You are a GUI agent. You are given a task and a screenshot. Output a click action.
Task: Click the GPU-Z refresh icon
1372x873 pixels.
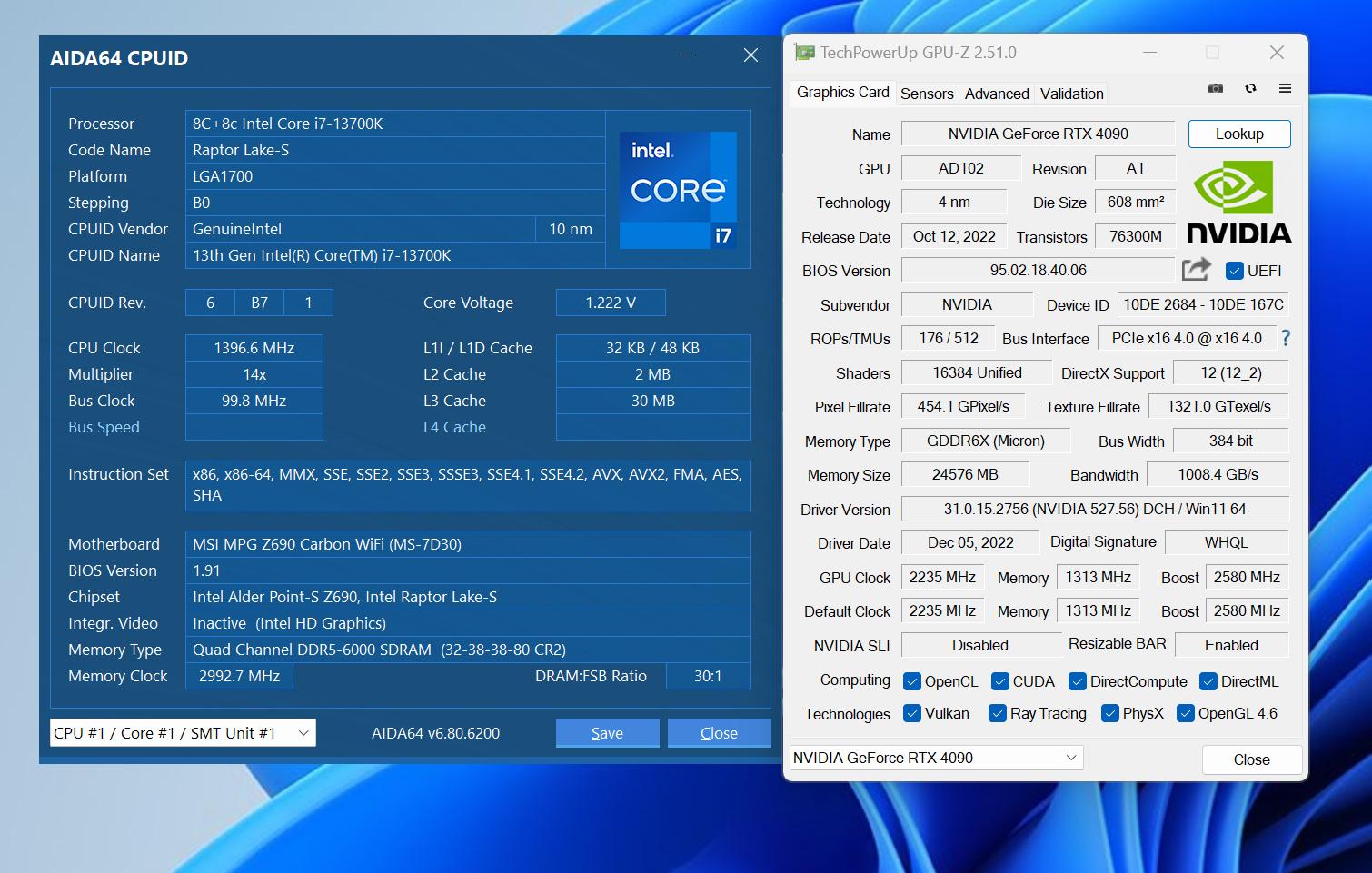[x=1250, y=88]
